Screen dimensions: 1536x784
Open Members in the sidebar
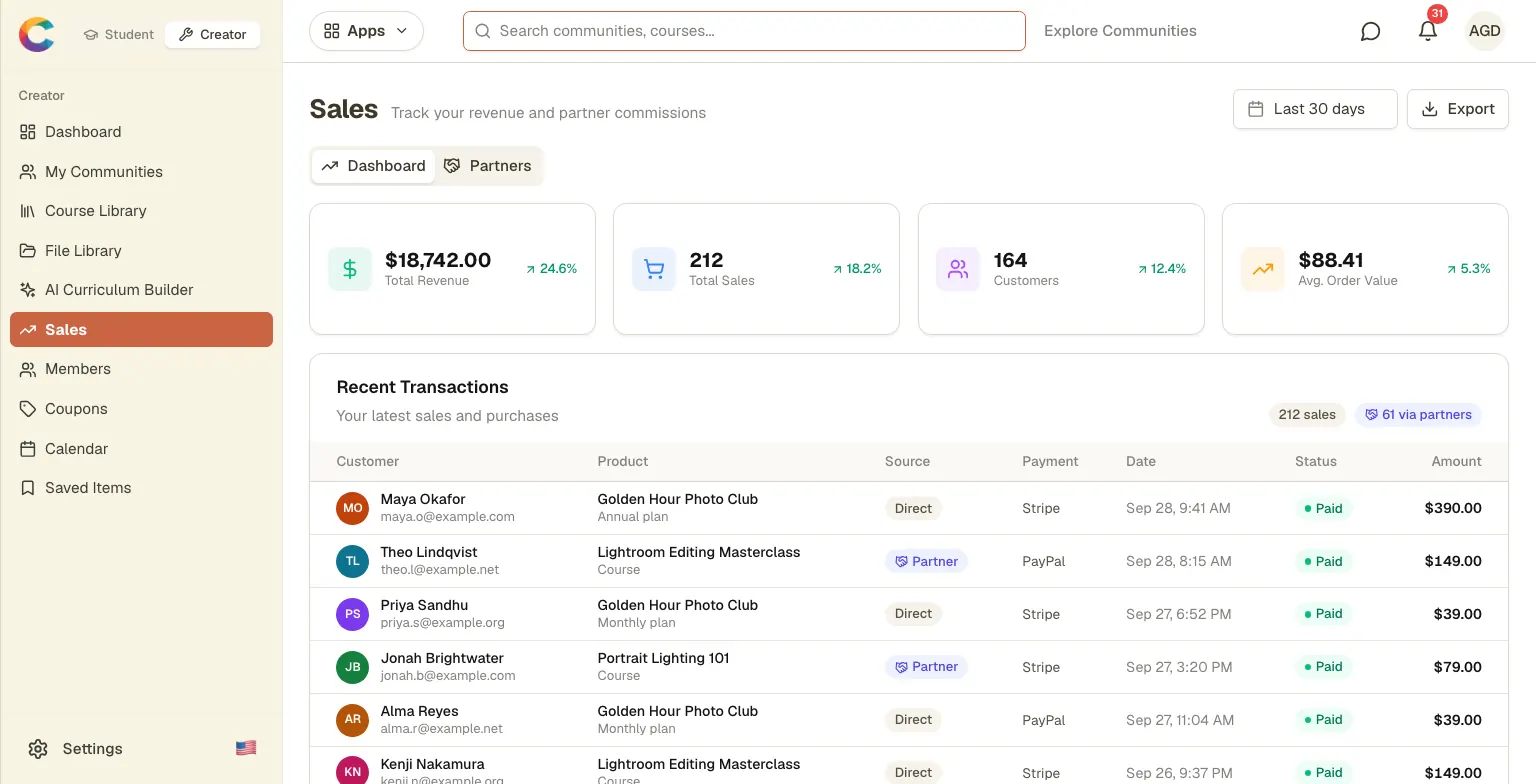(141, 369)
